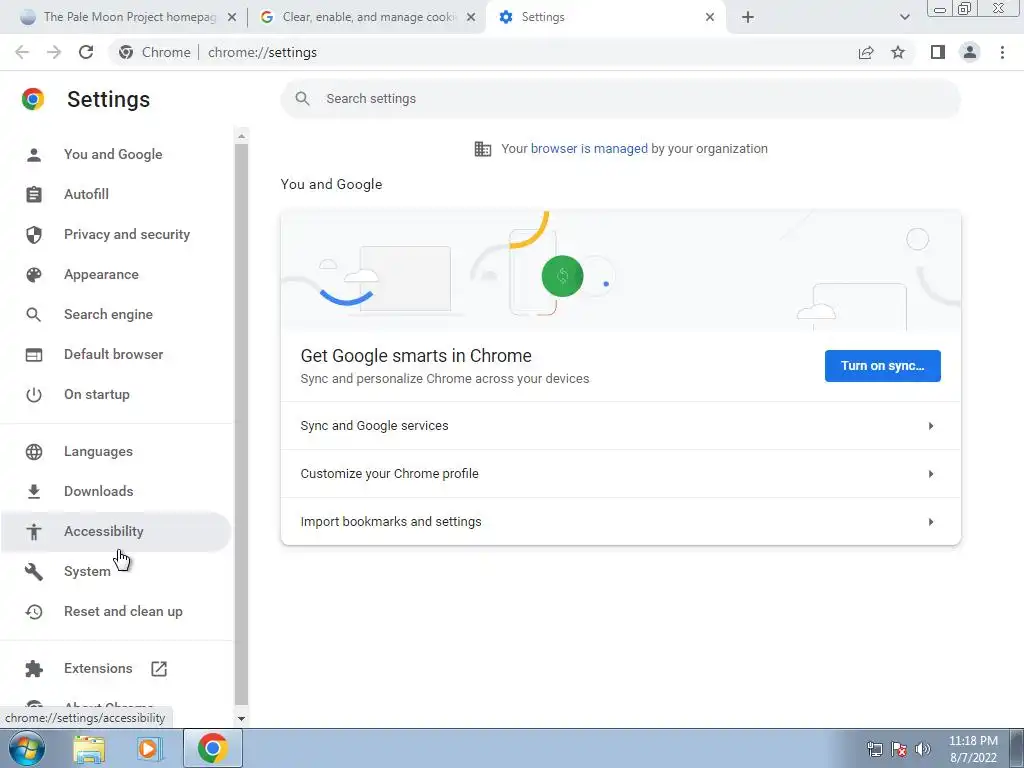Click the Action Center flag tray icon
Viewport: 1024px width, 768px height.
[x=899, y=749]
